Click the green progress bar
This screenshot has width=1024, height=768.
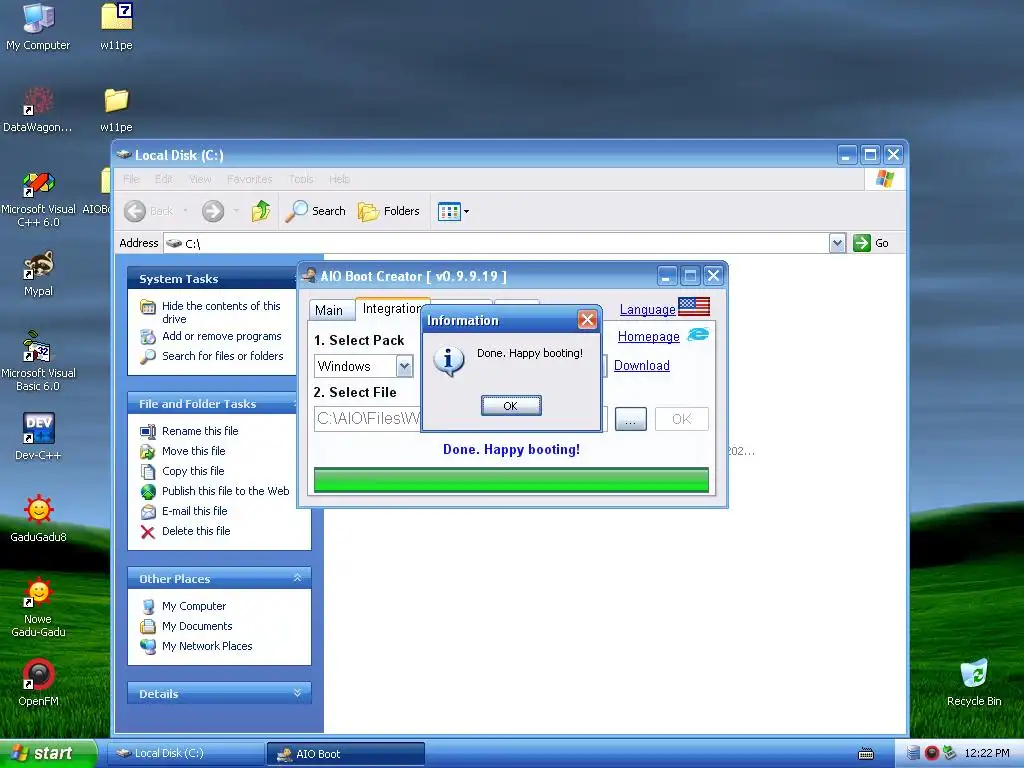pyautogui.click(x=511, y=480)
